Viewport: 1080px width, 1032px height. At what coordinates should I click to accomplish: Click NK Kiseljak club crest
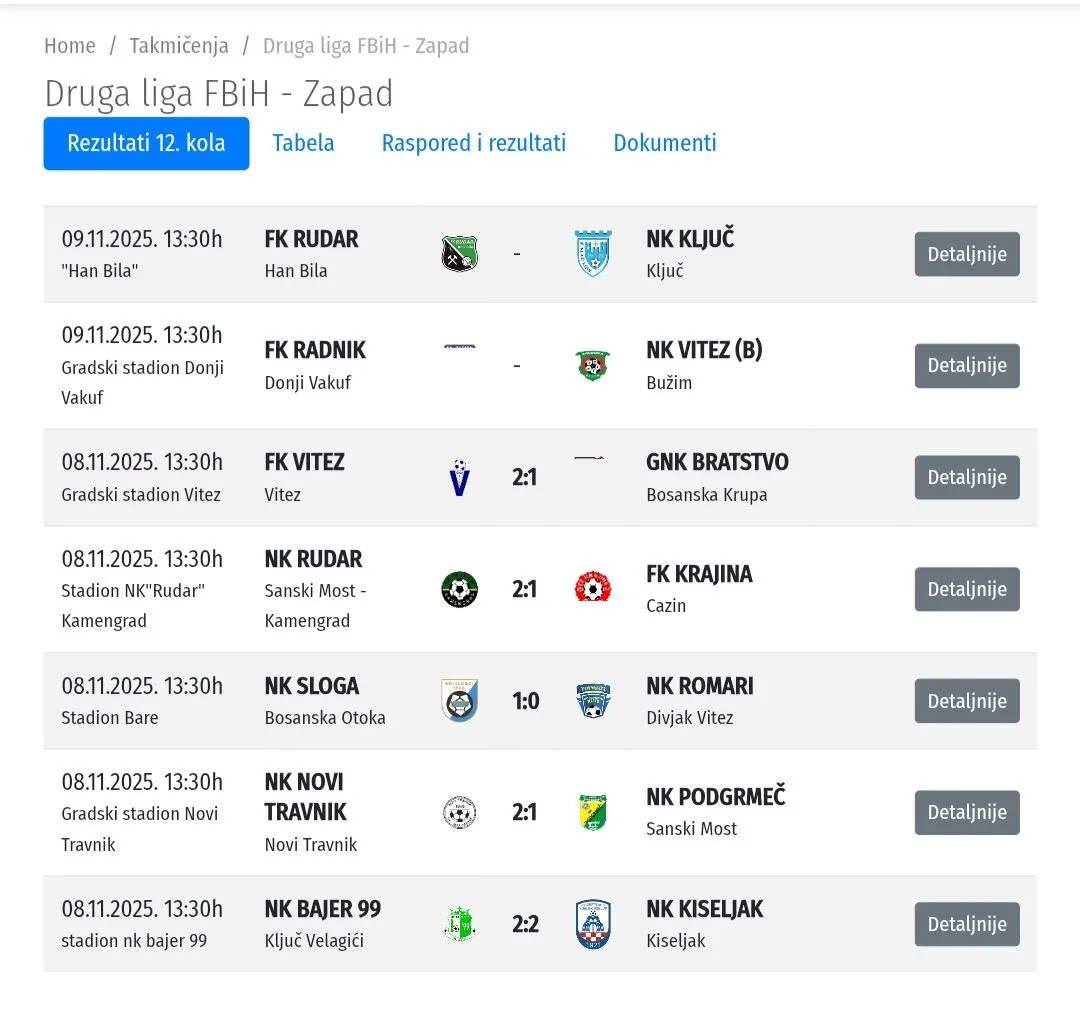592,924
